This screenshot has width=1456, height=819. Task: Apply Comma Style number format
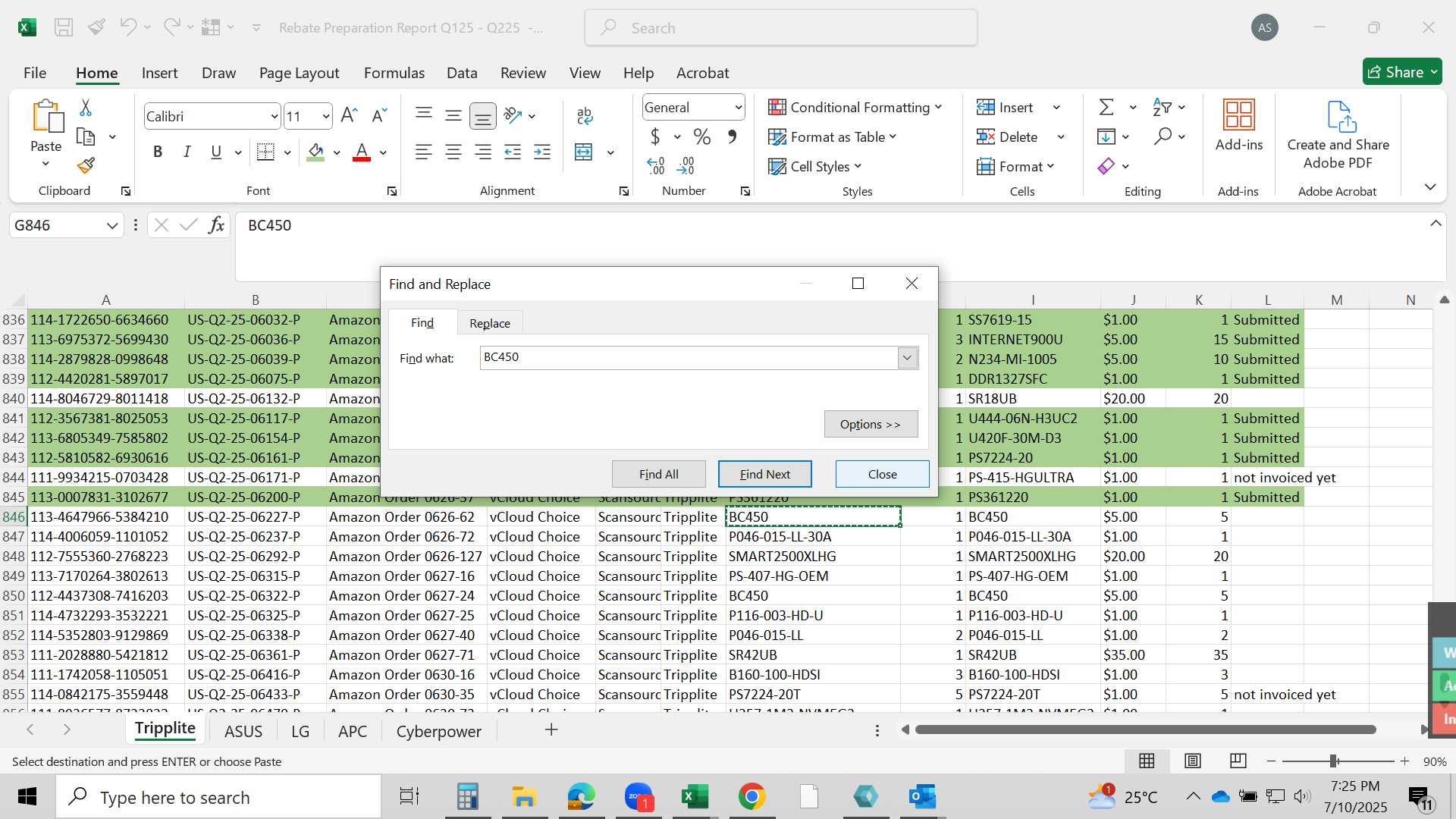click(x=732, y=136)
